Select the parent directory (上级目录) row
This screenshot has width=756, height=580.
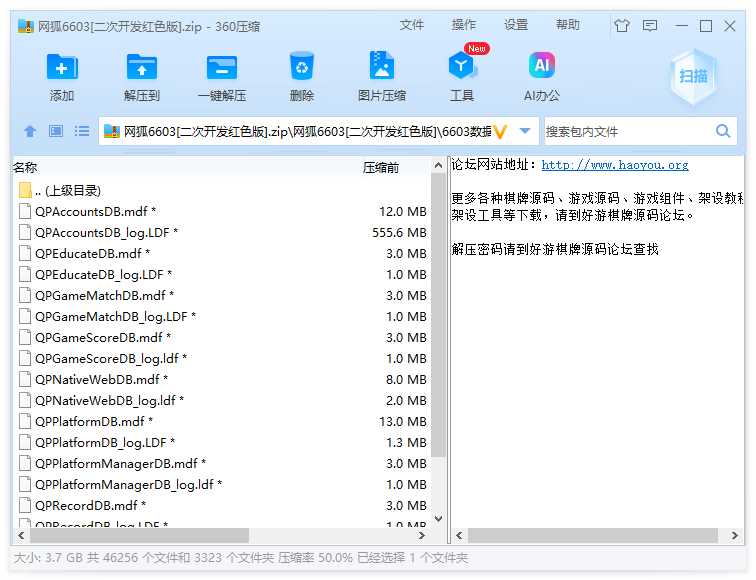click(x=222, y=190)
